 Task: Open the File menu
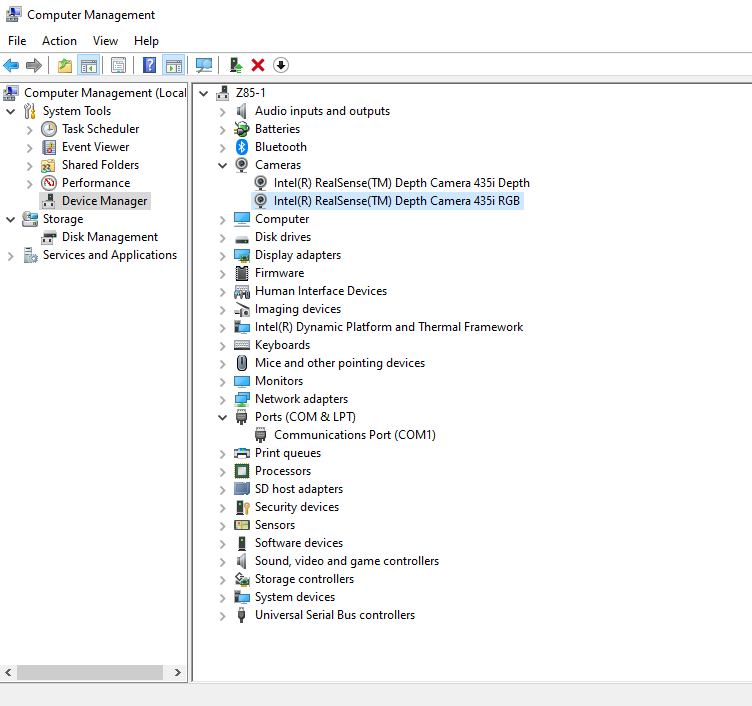click(17, 41)
